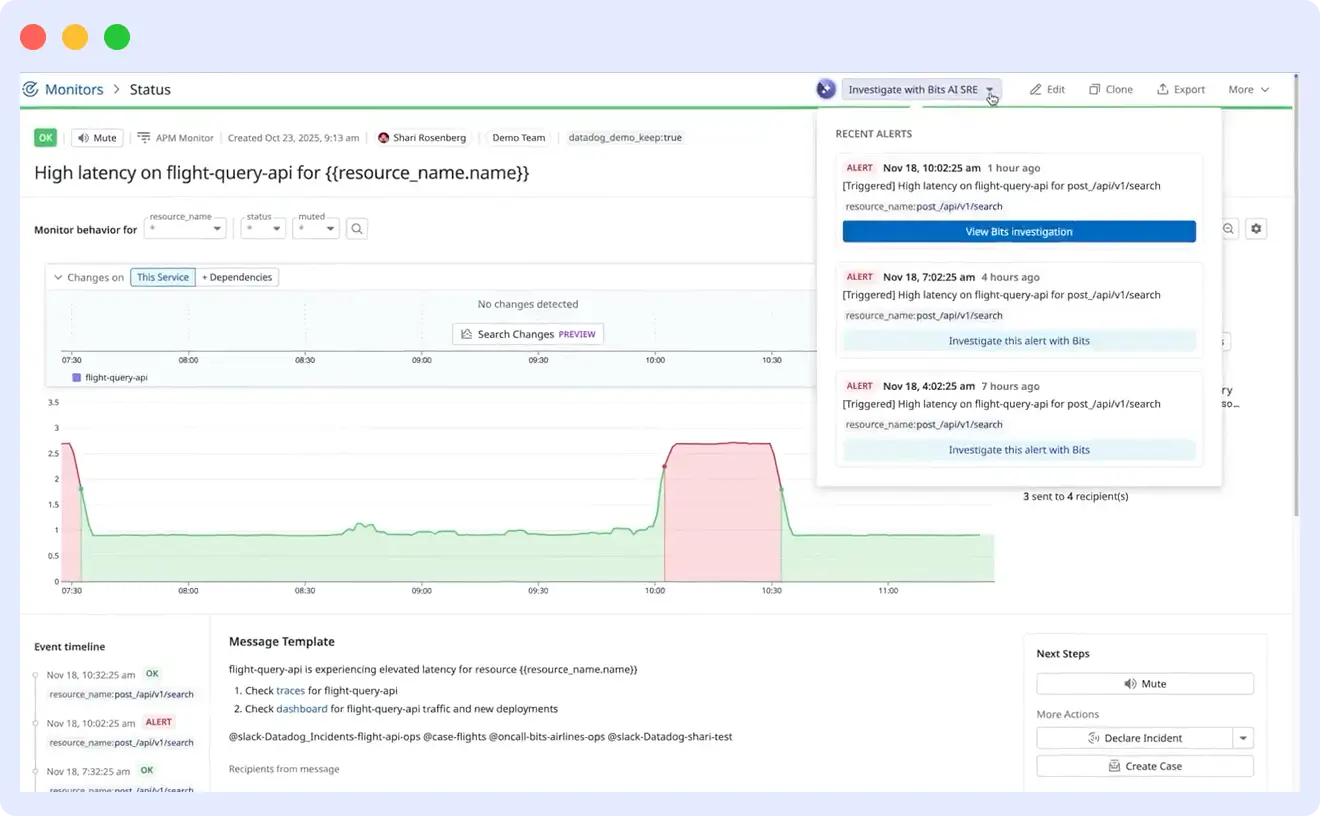
Task: Click the Search Changes preview button
Action: pos(528,334)
